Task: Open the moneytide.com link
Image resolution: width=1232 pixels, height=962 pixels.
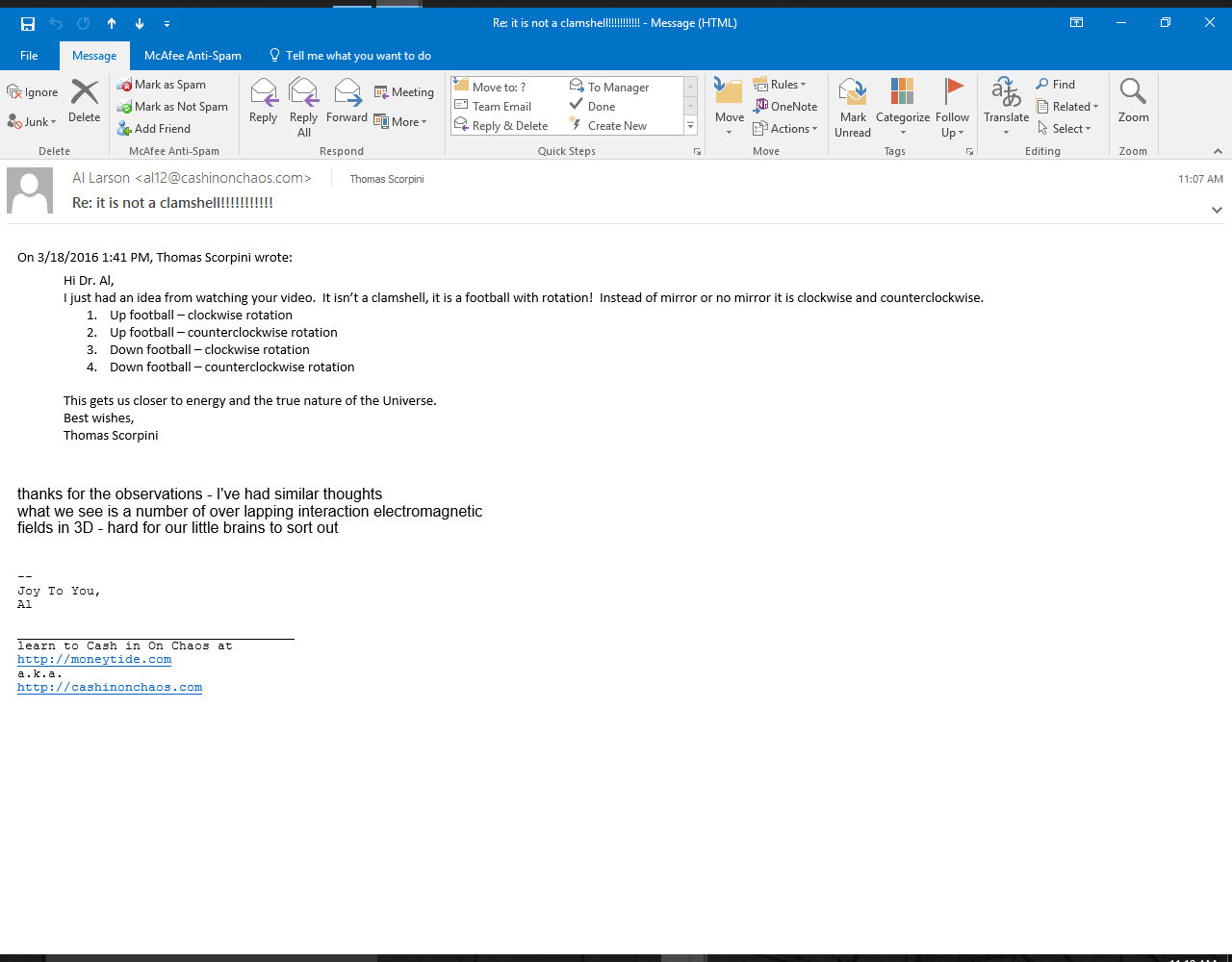Action: (x=94, y=659)
